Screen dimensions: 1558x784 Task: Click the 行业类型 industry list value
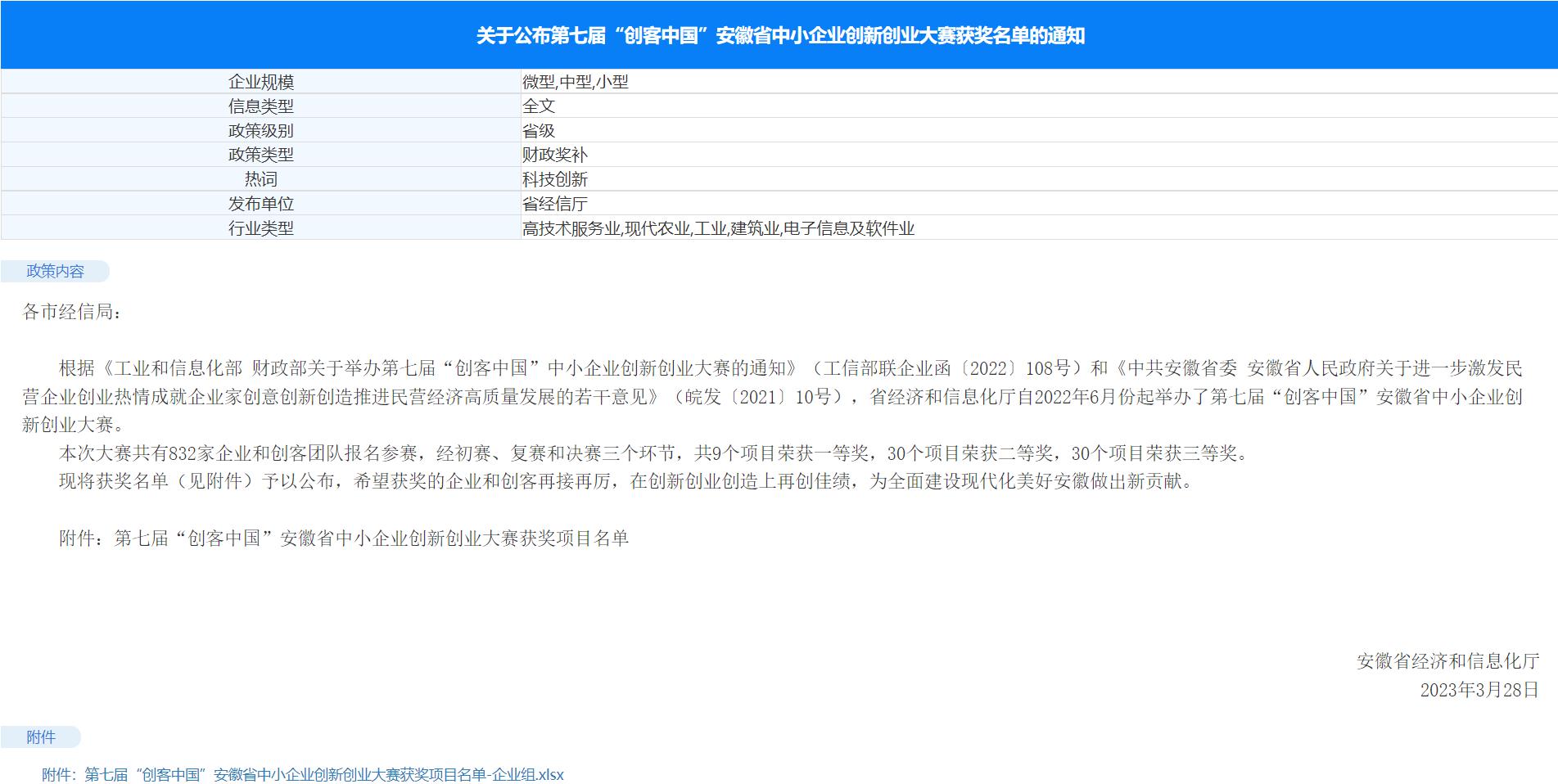point(718,228)
